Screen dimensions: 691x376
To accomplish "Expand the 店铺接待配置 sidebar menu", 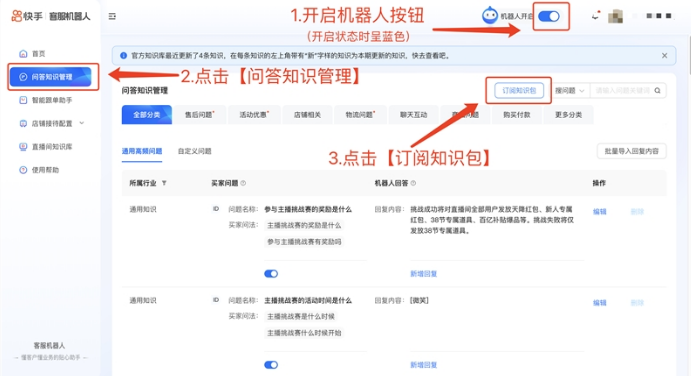I will click(52, 123).
